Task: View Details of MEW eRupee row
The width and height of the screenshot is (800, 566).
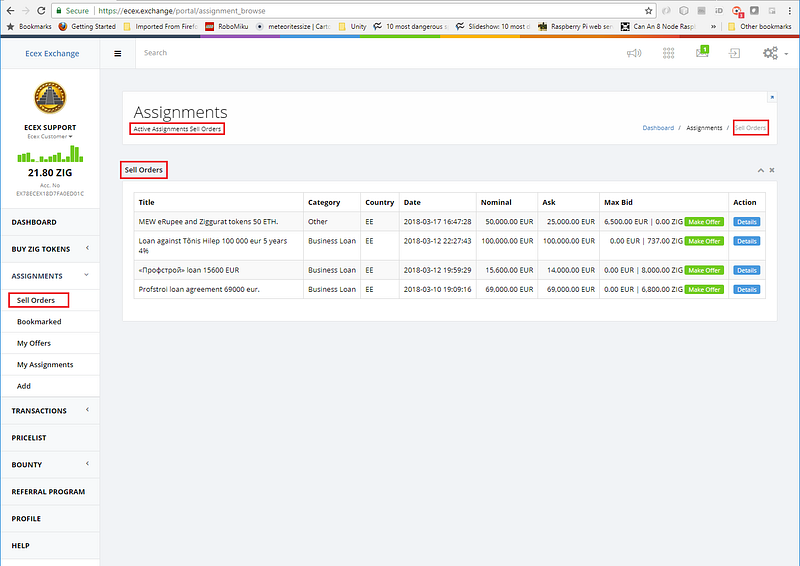Action: (747, 222)
